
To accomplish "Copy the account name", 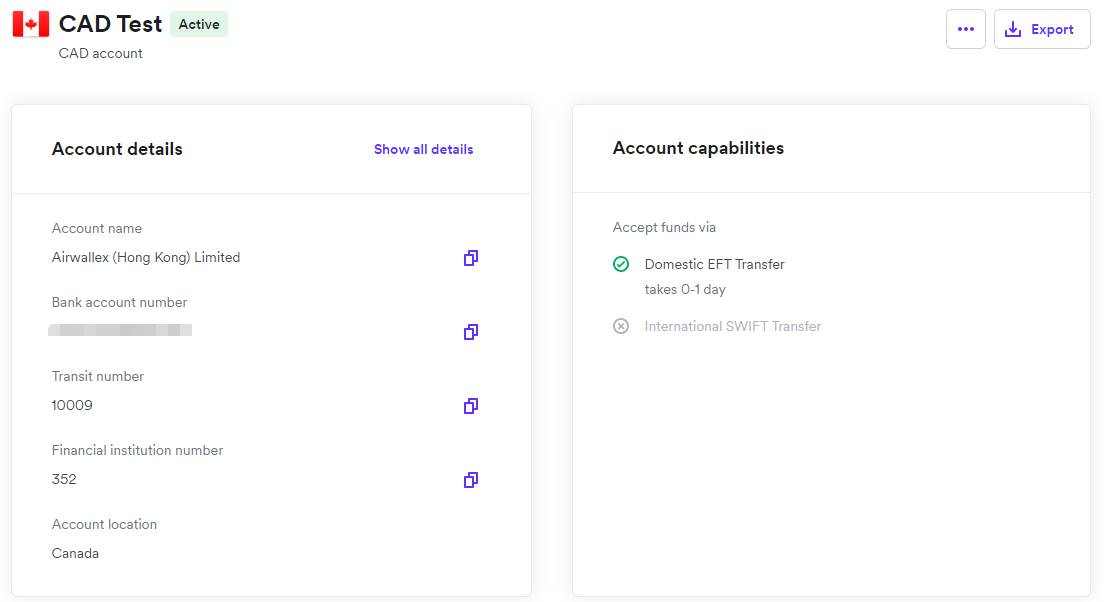I will [471, 258].
